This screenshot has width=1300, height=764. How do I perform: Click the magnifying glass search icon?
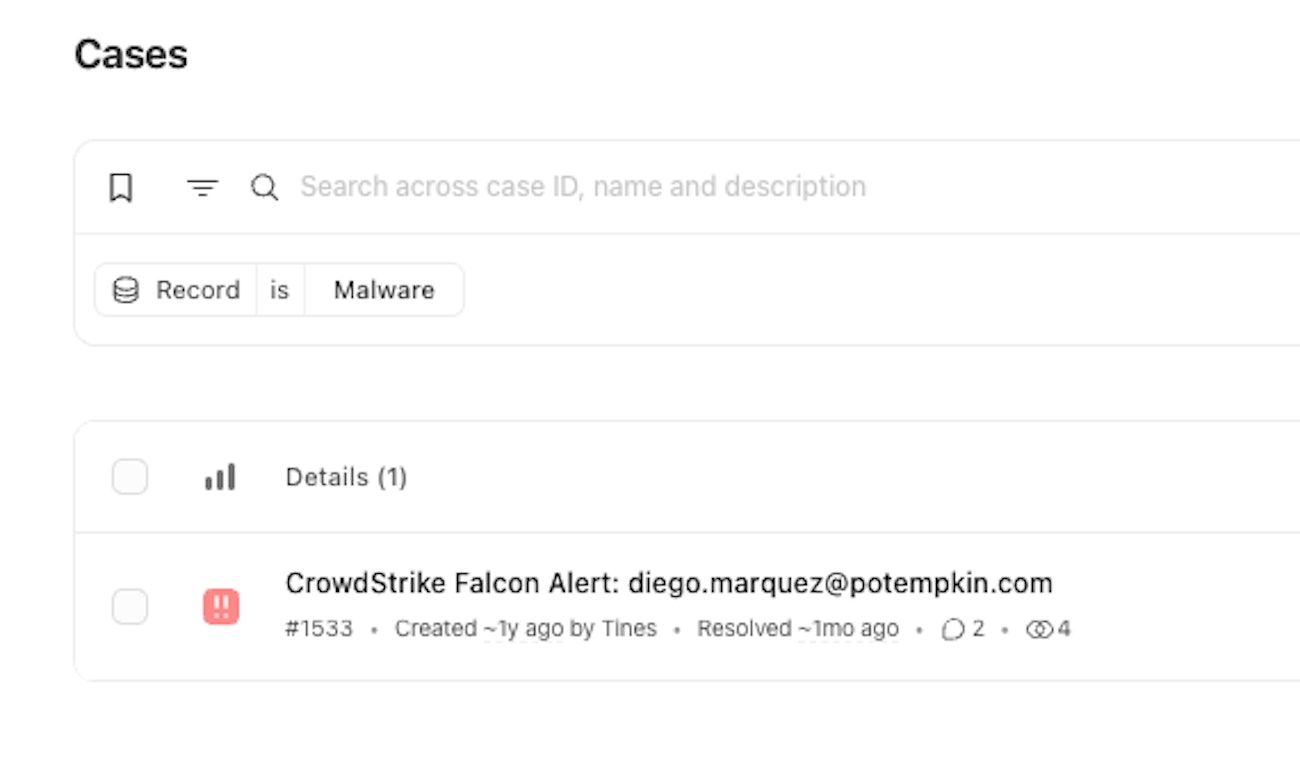point(264,187)
